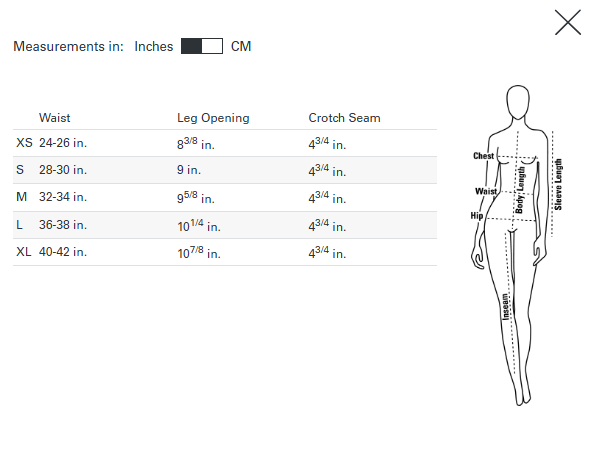Click the Inseam label on figure's leg
Viewport: 597px width, 465px height.
pyautogui.click(x=505, y=307)
